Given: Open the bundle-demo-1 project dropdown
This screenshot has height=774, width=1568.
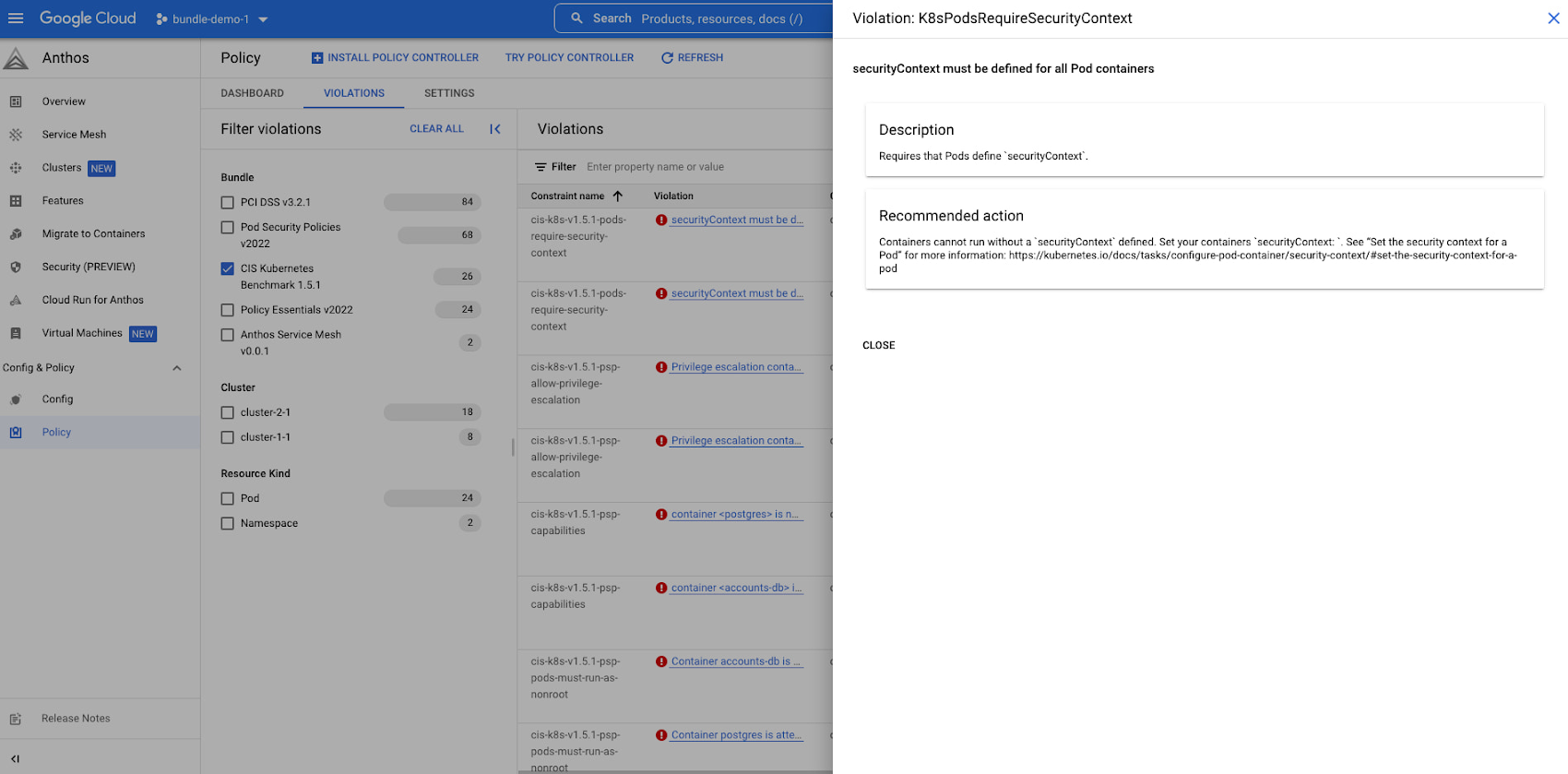Looking at the screenshot, I should [213, 18].
